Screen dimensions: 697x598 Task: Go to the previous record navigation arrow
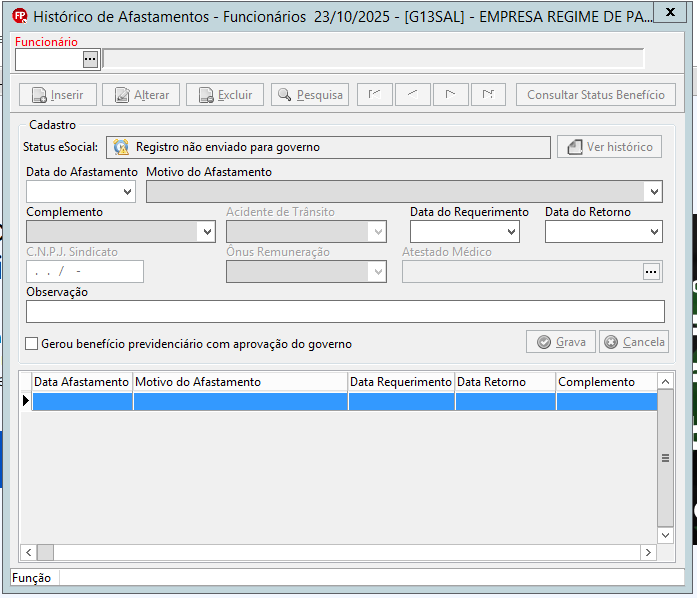coord(413,94)
